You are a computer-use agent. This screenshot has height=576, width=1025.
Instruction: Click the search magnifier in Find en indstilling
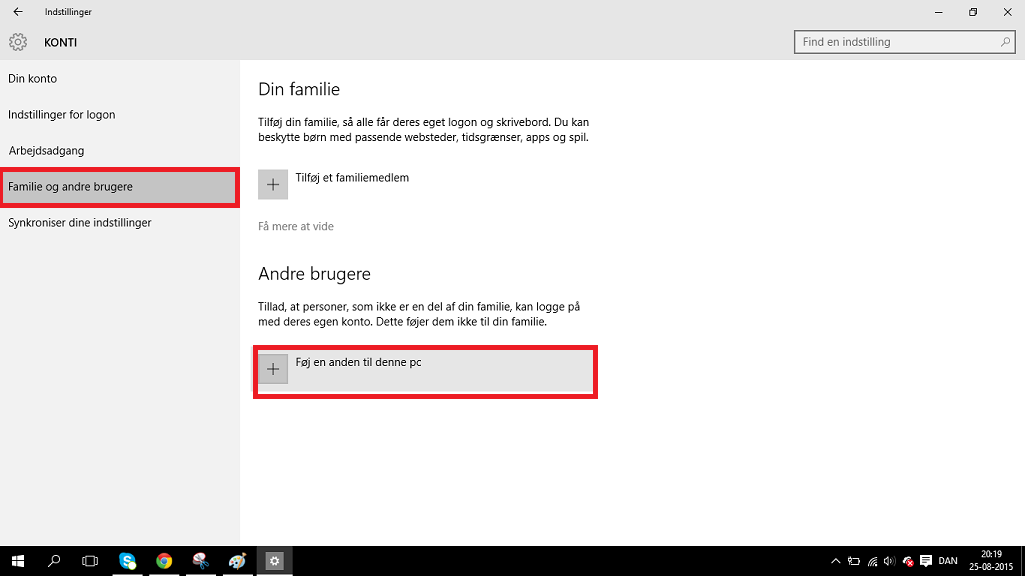click(1005, 42)
